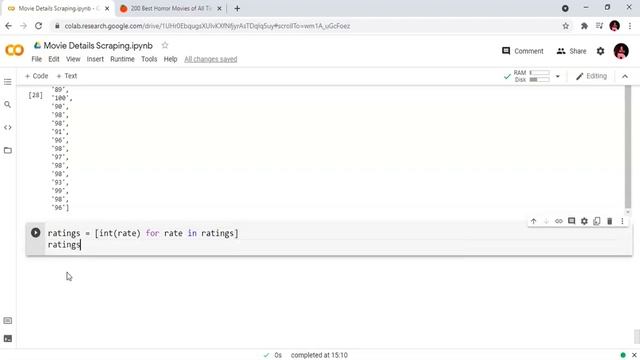Viewport: 640px width, 360px height.
Task: Add a new Code cell
Action: click(36, 76)
